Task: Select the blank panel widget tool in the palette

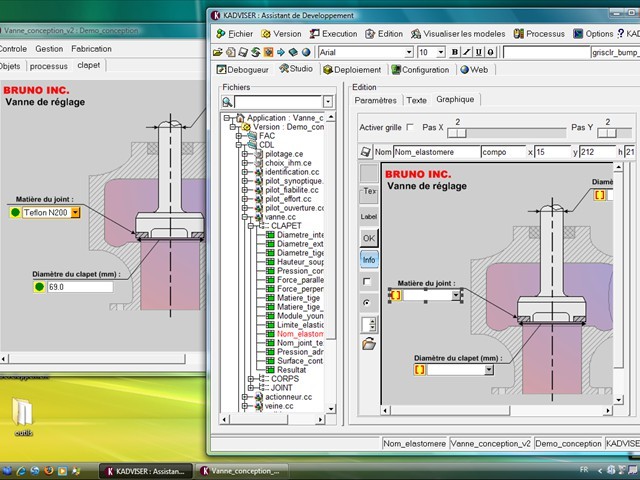Action: (x=369, y=174)
